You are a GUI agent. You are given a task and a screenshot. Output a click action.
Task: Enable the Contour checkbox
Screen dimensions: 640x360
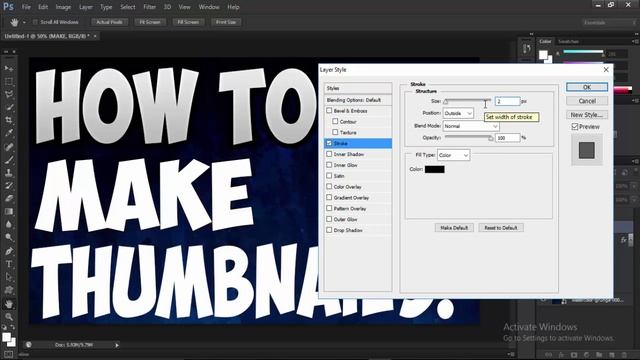[x=335, y=121]
